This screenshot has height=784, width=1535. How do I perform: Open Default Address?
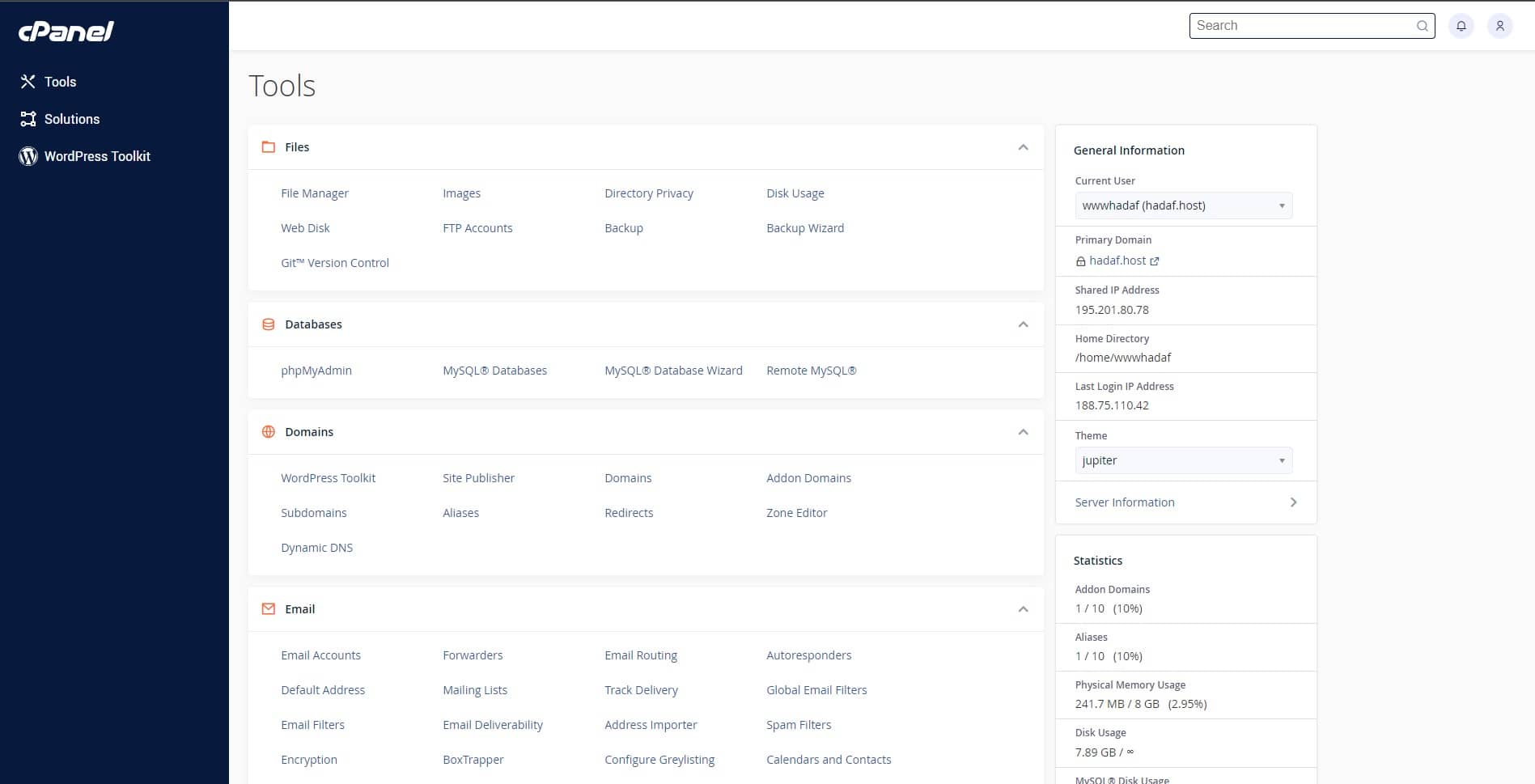click(x=323, y=690)
